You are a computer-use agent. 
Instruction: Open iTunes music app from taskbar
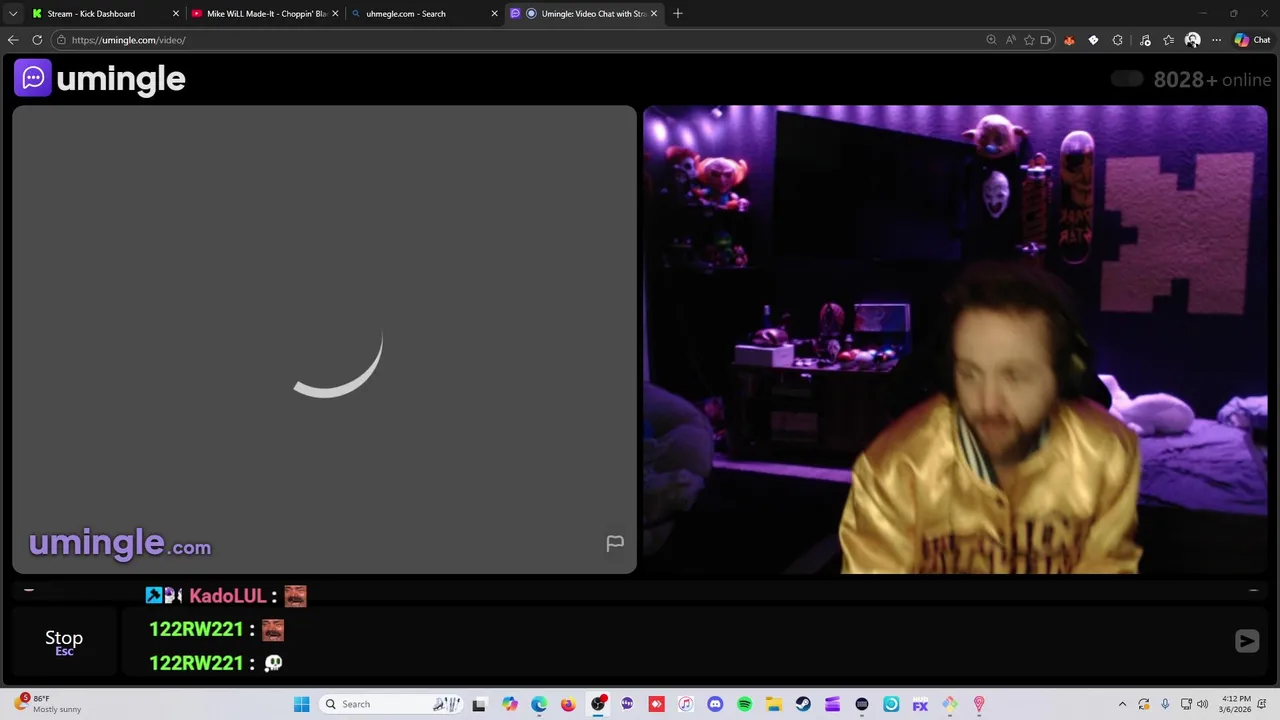click(x=685, y=704)
